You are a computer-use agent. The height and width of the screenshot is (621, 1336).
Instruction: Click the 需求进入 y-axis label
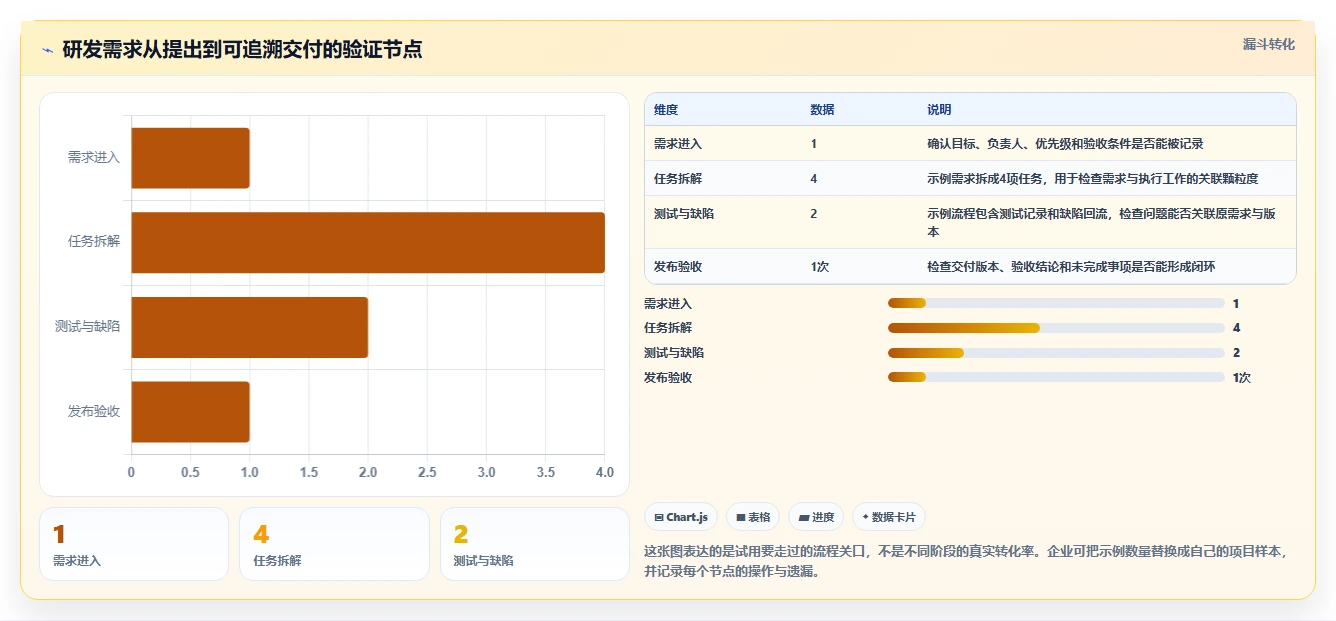click(94, 158)
